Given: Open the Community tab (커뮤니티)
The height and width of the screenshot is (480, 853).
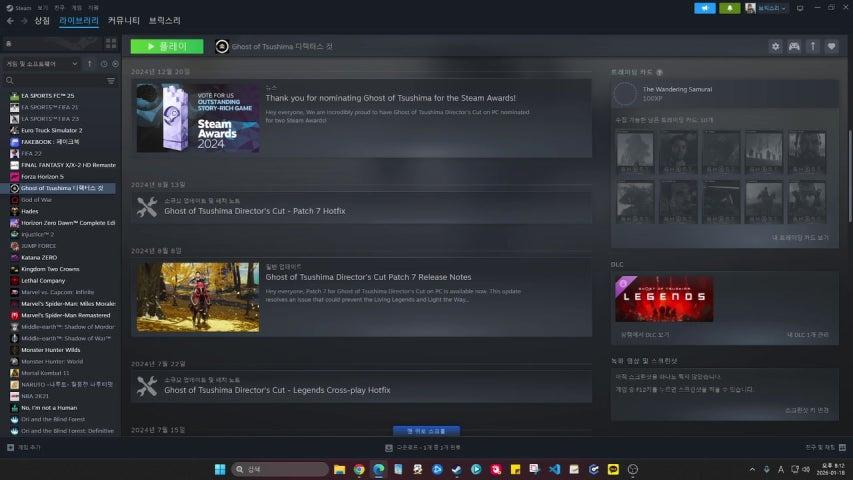Looking at the screenshot, I should [123, 21].
